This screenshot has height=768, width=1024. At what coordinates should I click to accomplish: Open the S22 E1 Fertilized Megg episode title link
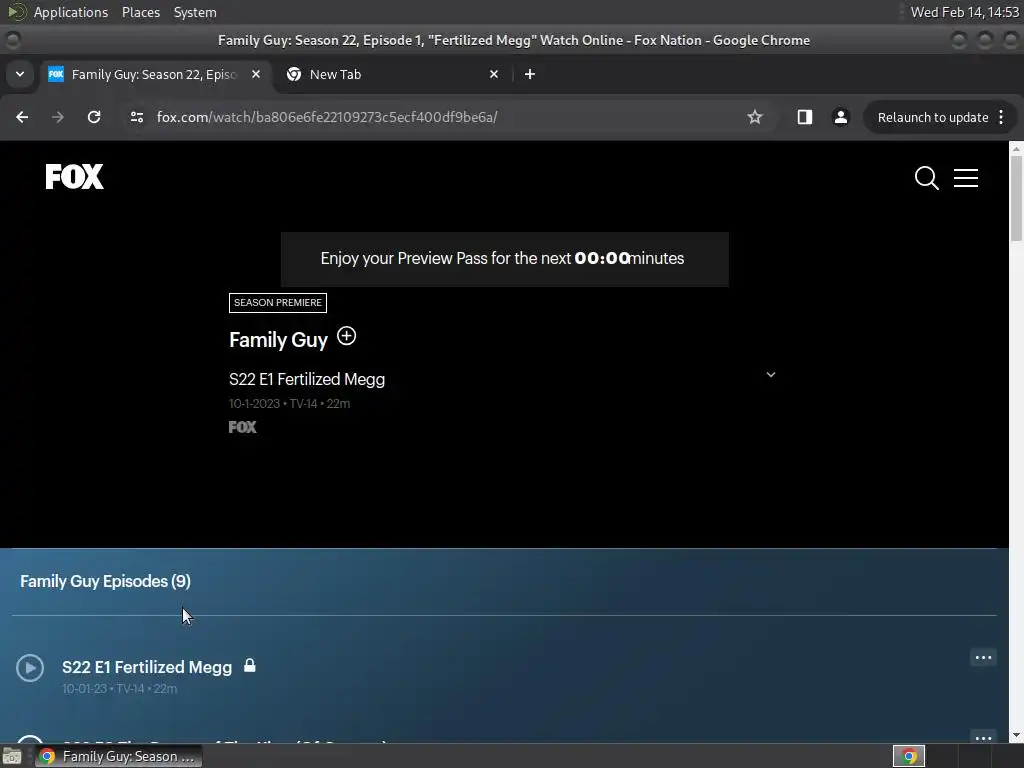pyautogui.click(x=147, y=667)
